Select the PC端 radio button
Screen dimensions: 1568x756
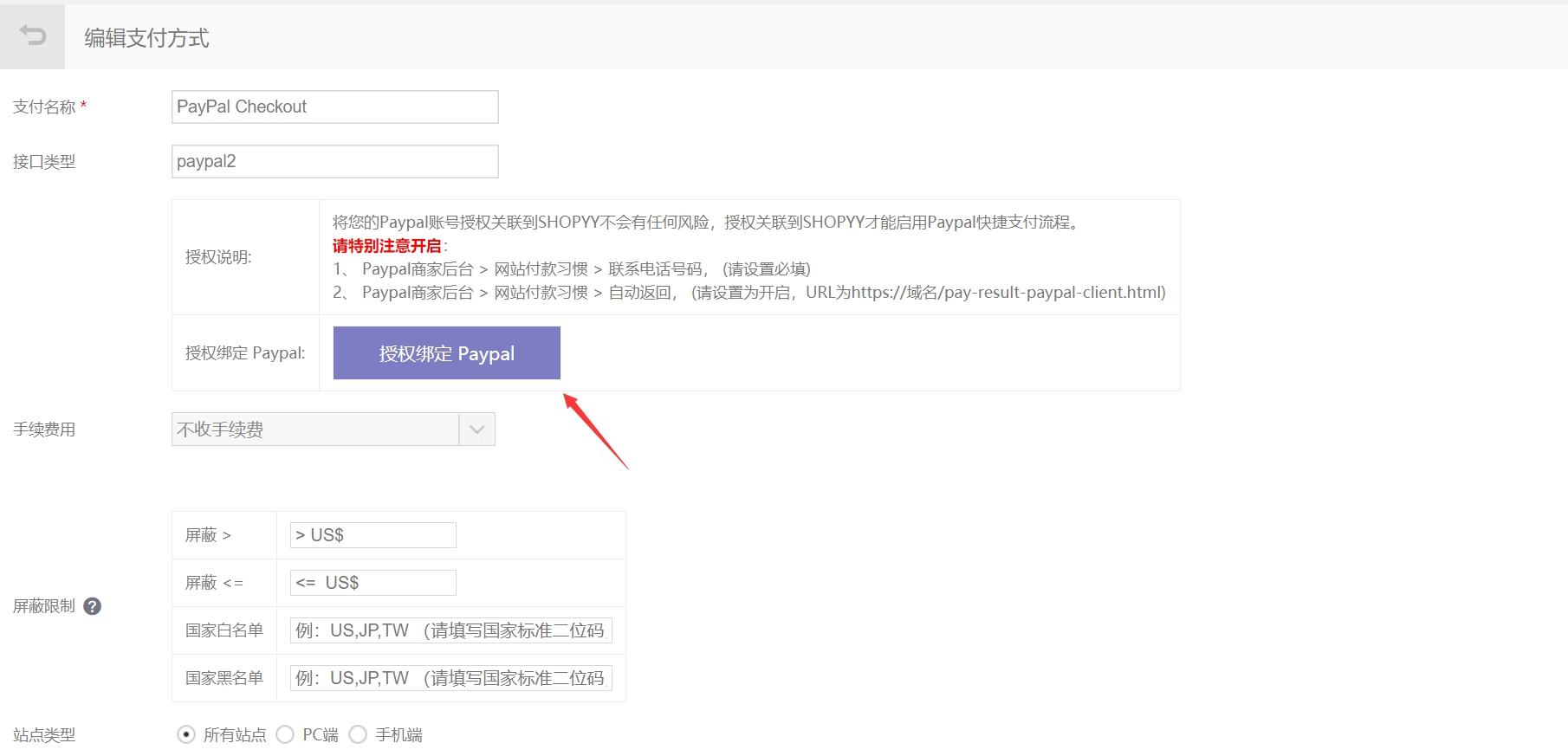pos(285,734)
